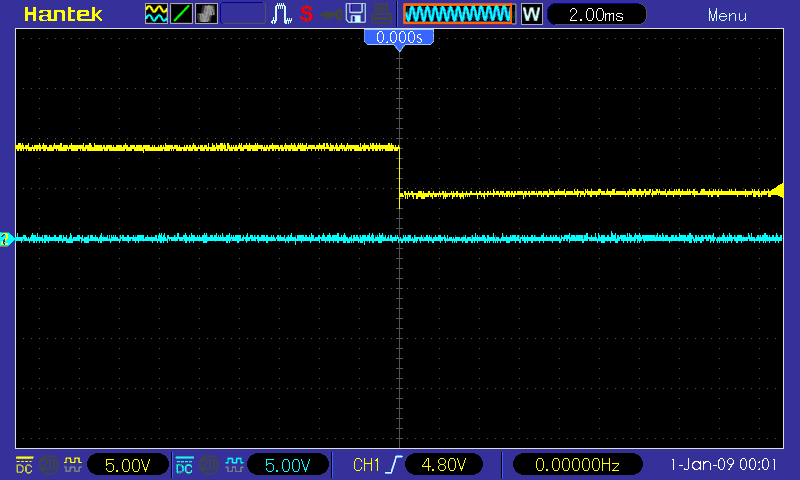Image resolution: width=800 pixels, height=480 pixels.
Task: Click the W window mode icon
Action: [x=532, y=14]
